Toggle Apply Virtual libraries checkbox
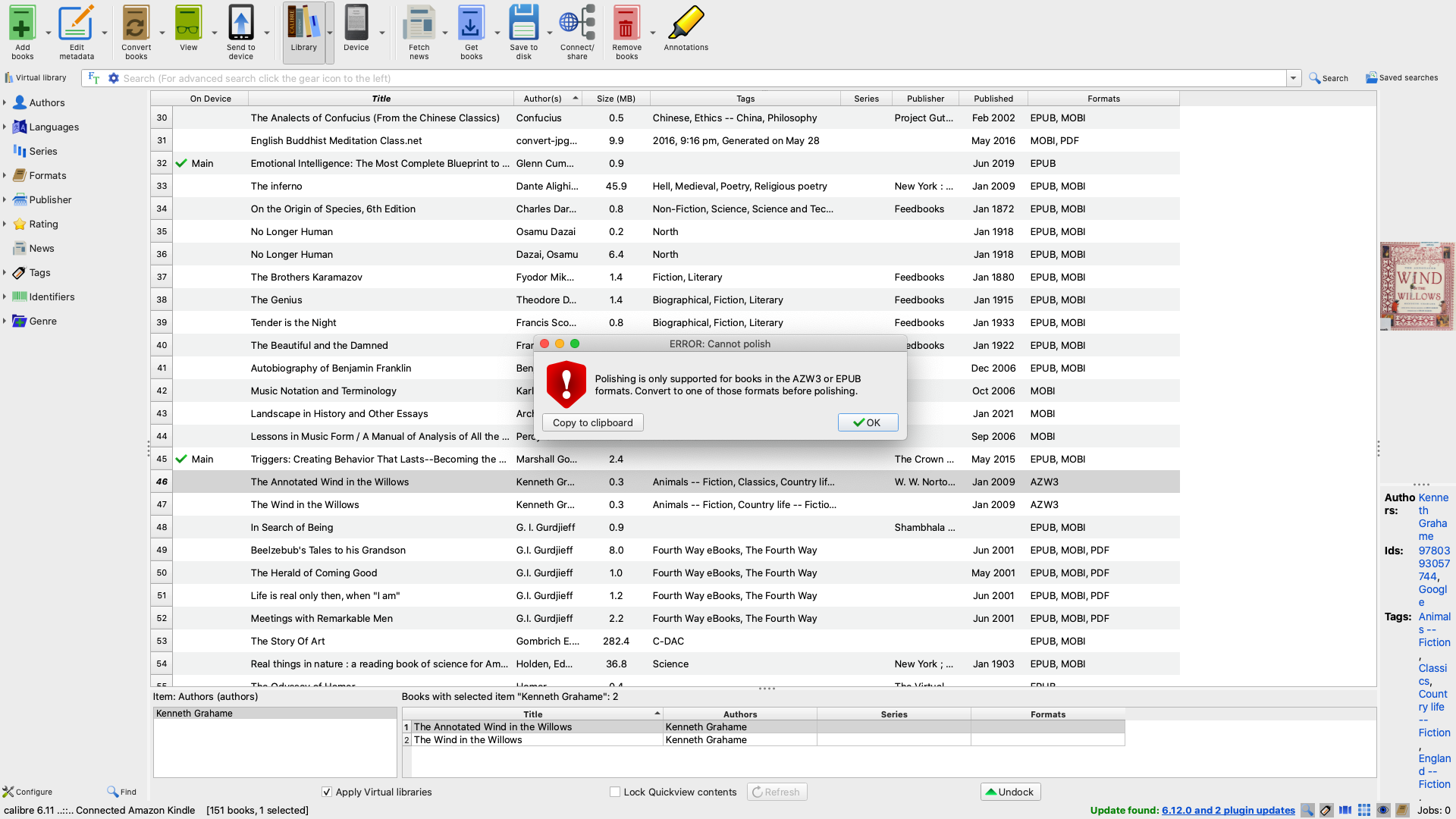 click(327, 792)
